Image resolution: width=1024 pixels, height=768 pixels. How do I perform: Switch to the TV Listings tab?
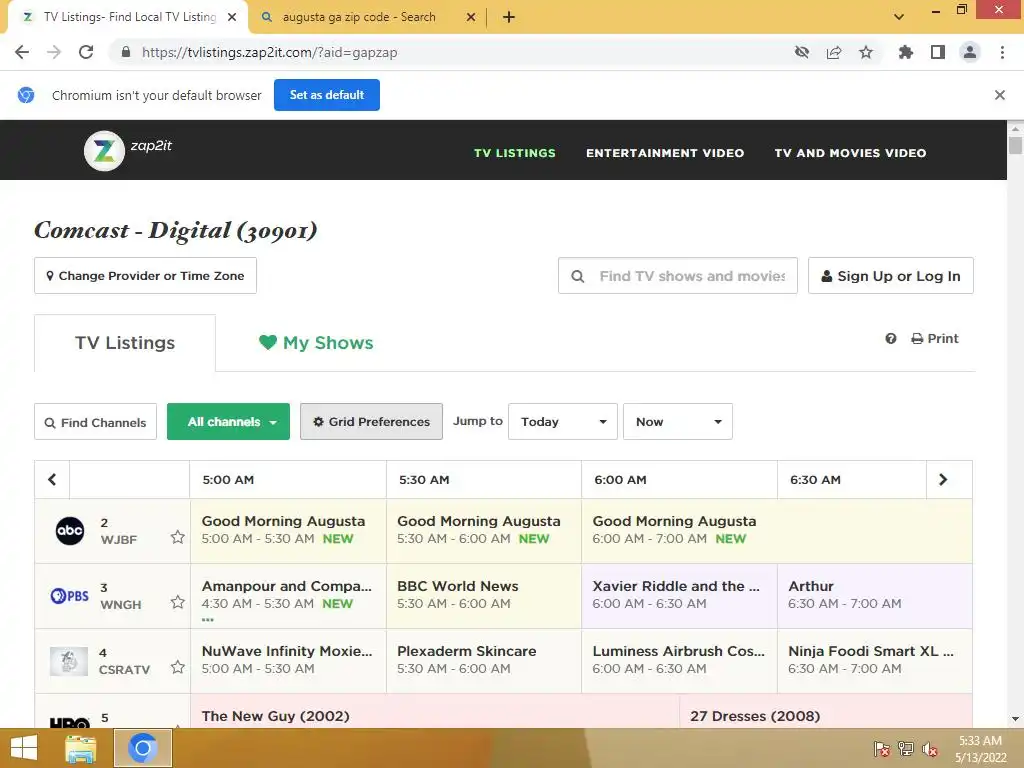coord(125,343)
